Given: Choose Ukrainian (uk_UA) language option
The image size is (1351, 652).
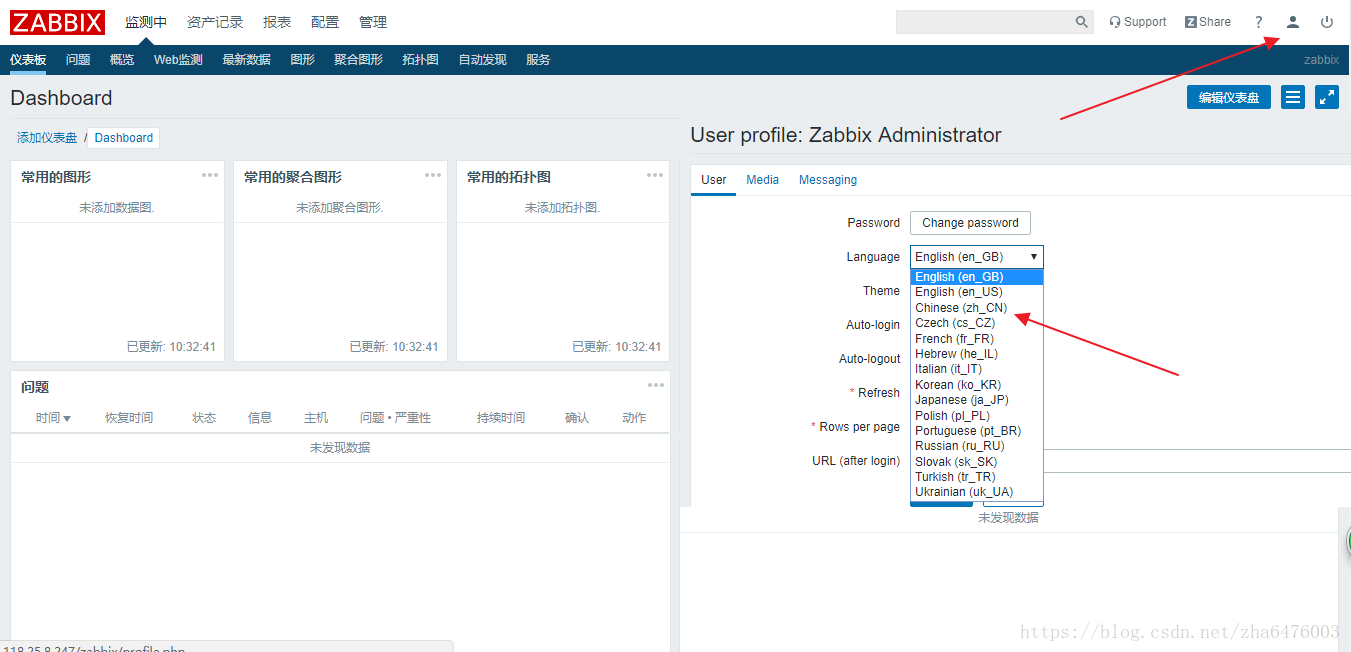Looking at the screenshot, I should click(976, 492).
